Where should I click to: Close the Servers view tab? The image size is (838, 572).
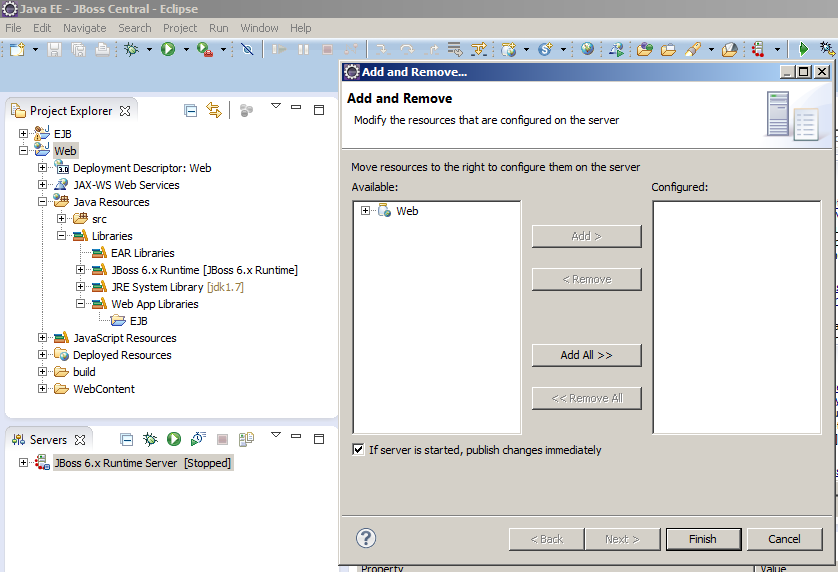click(80, 440)
